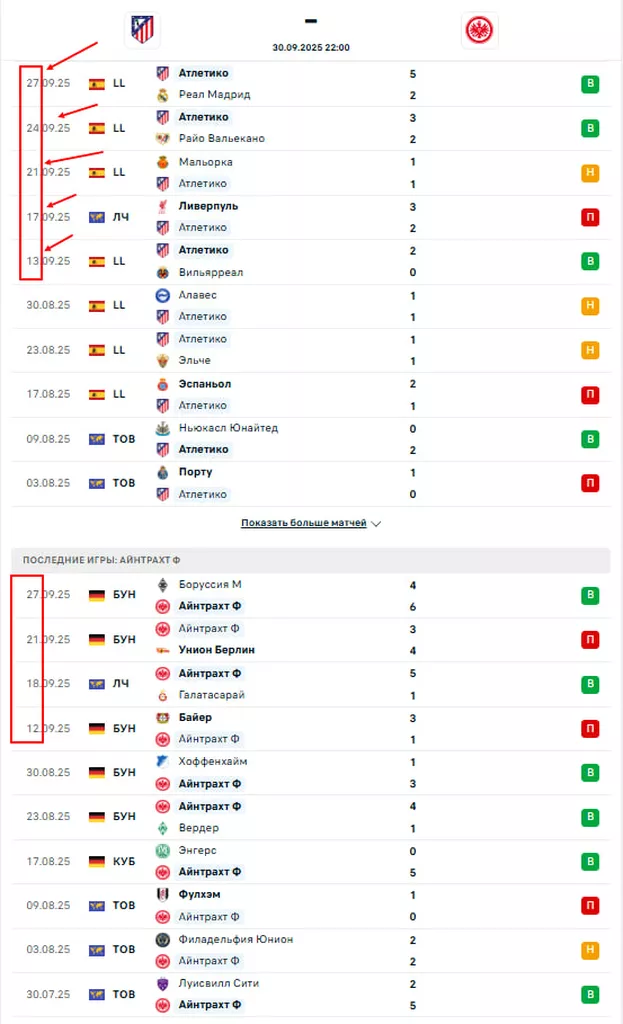Click the orange Н badge on Филадельфия Юнион match
This screenshot has height=1024, width=623.
tap(590, 950)
